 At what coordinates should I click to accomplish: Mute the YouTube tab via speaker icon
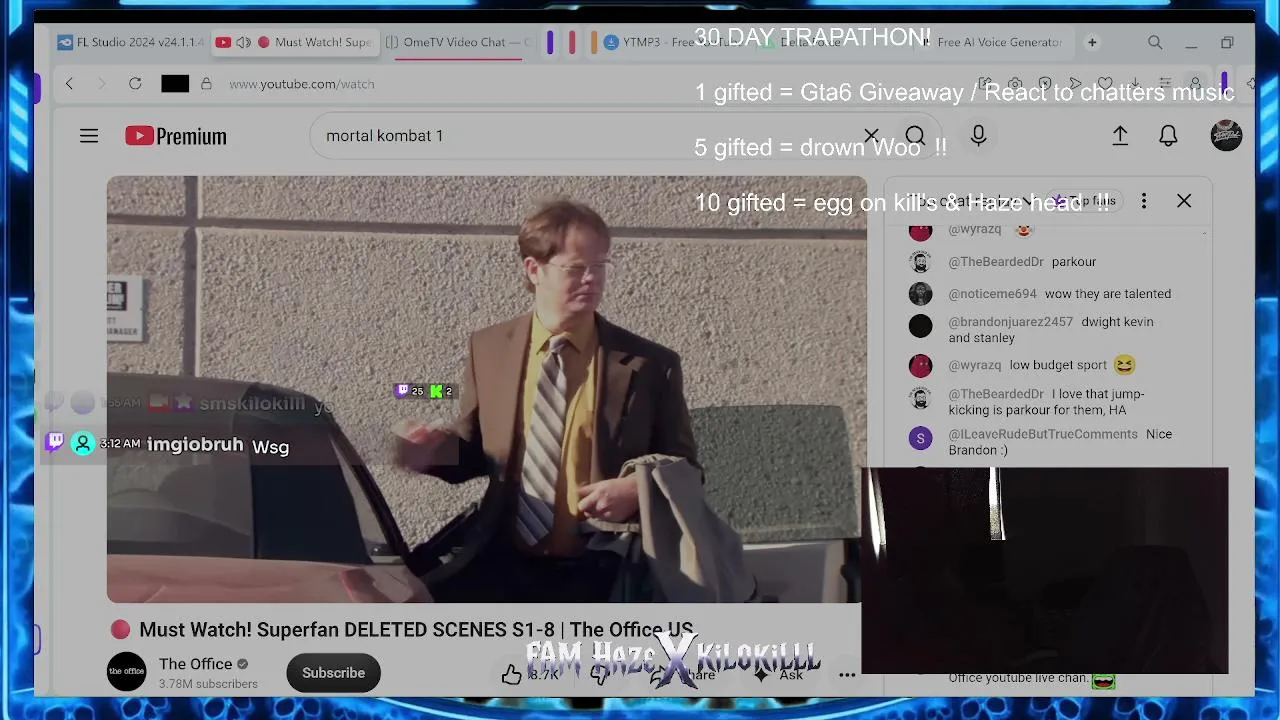click(x=243, y=43)
